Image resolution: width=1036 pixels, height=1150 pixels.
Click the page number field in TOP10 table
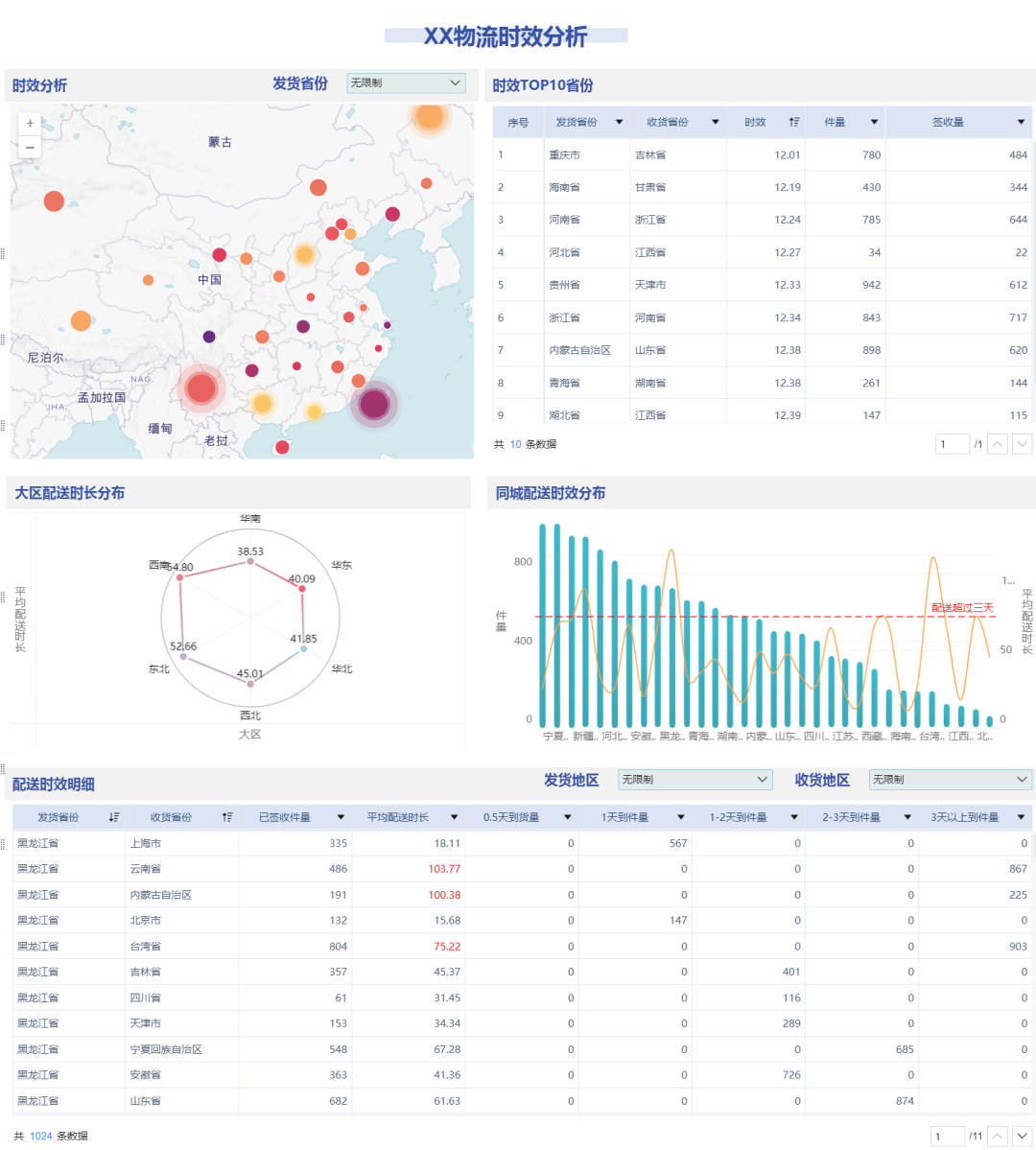pos(952,444)
